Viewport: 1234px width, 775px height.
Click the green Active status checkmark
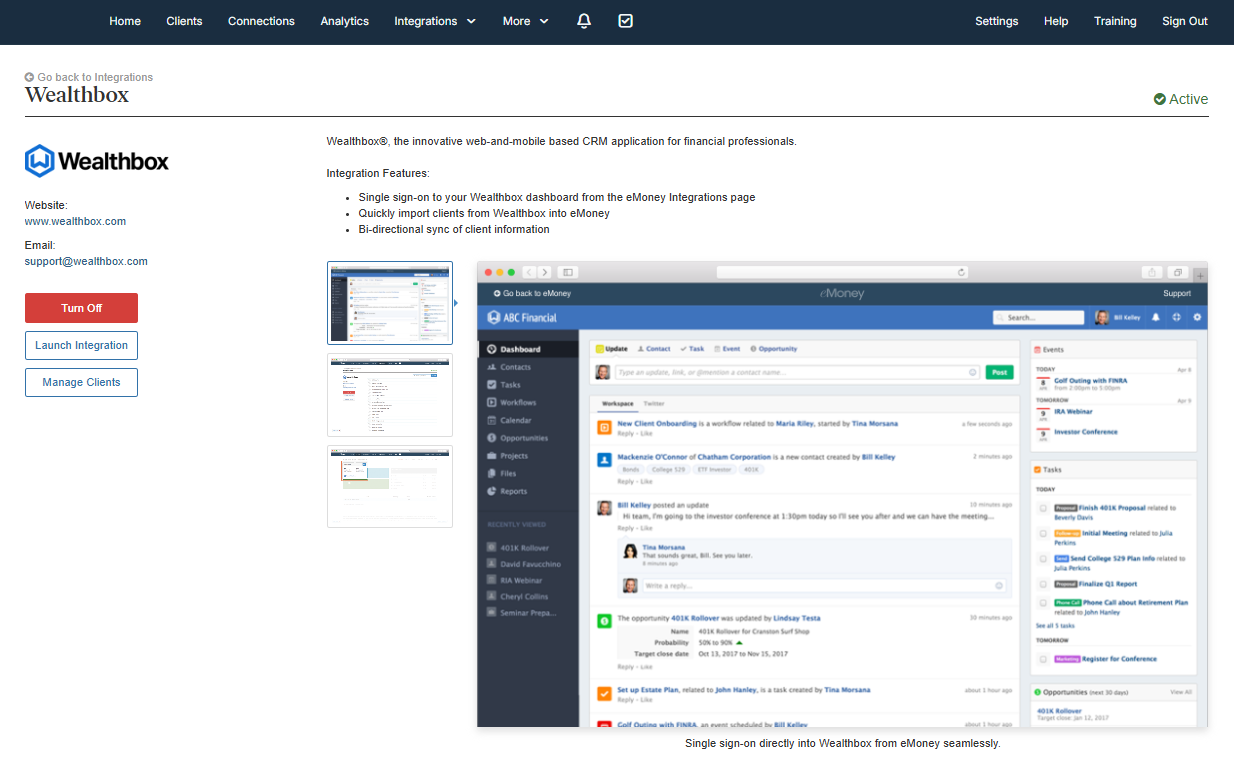1160,99
